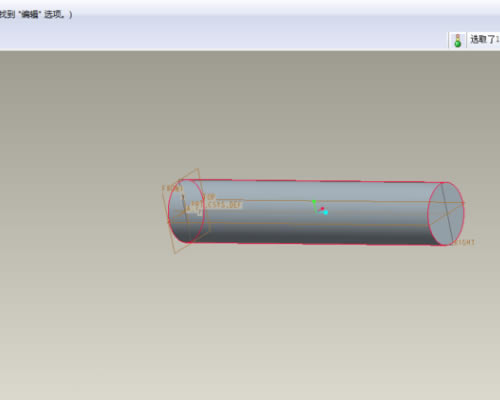Click the traffic light regeneration status icon
Image resolution: width=500 pixels, height=400 pixels.
[458, 40]
